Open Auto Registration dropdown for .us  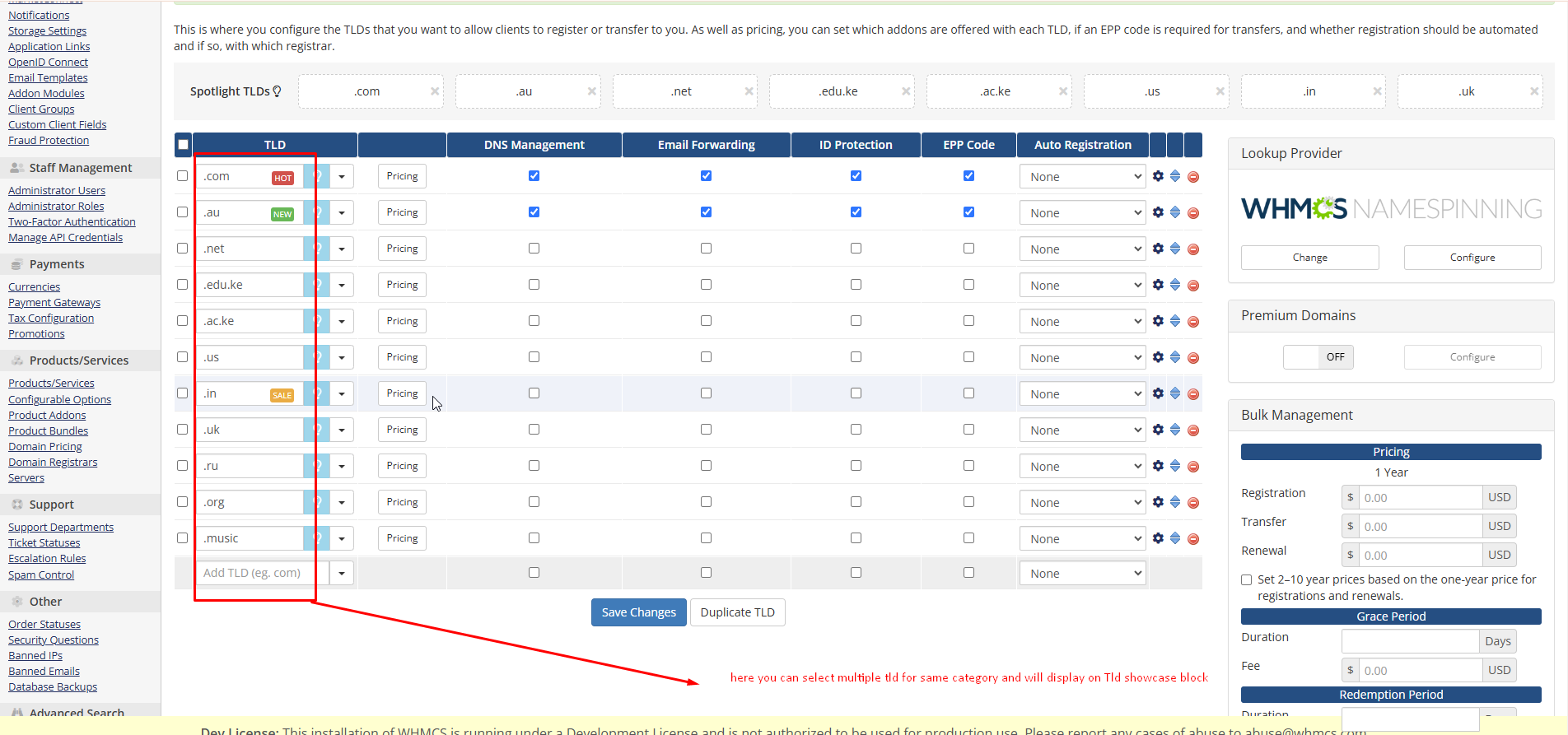(1081, 358)
